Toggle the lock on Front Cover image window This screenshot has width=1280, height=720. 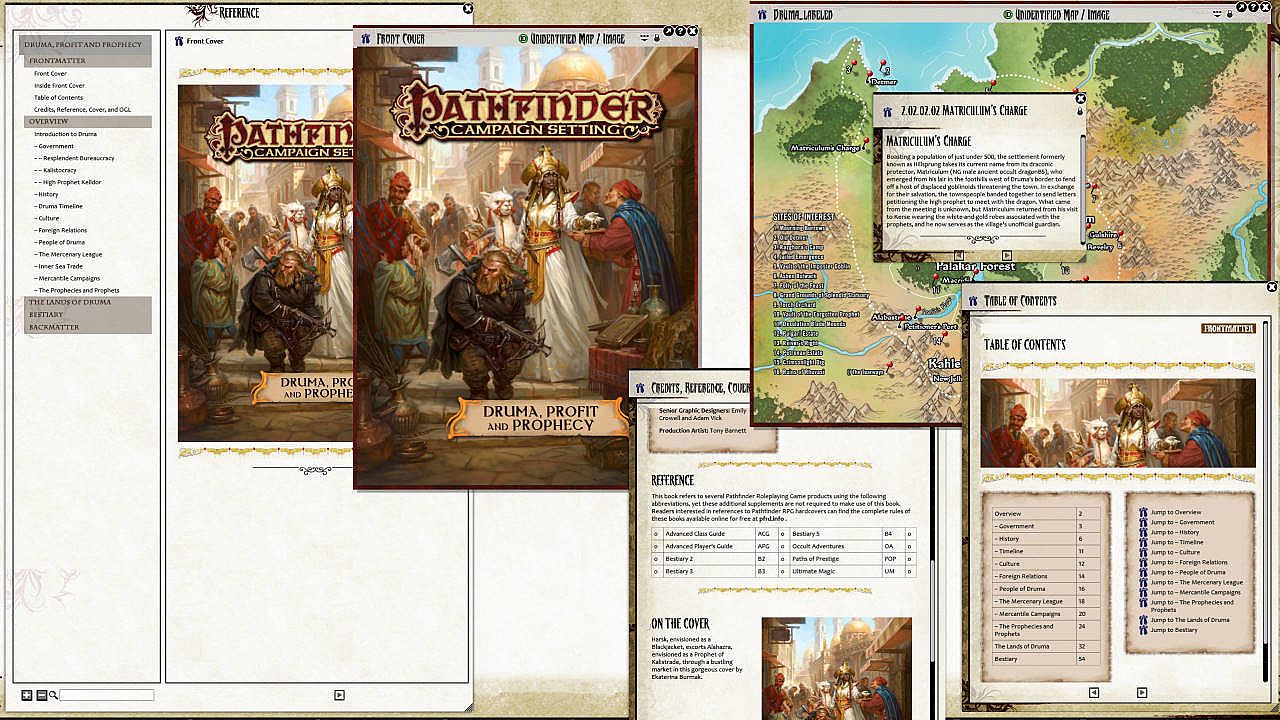point(657,39)
